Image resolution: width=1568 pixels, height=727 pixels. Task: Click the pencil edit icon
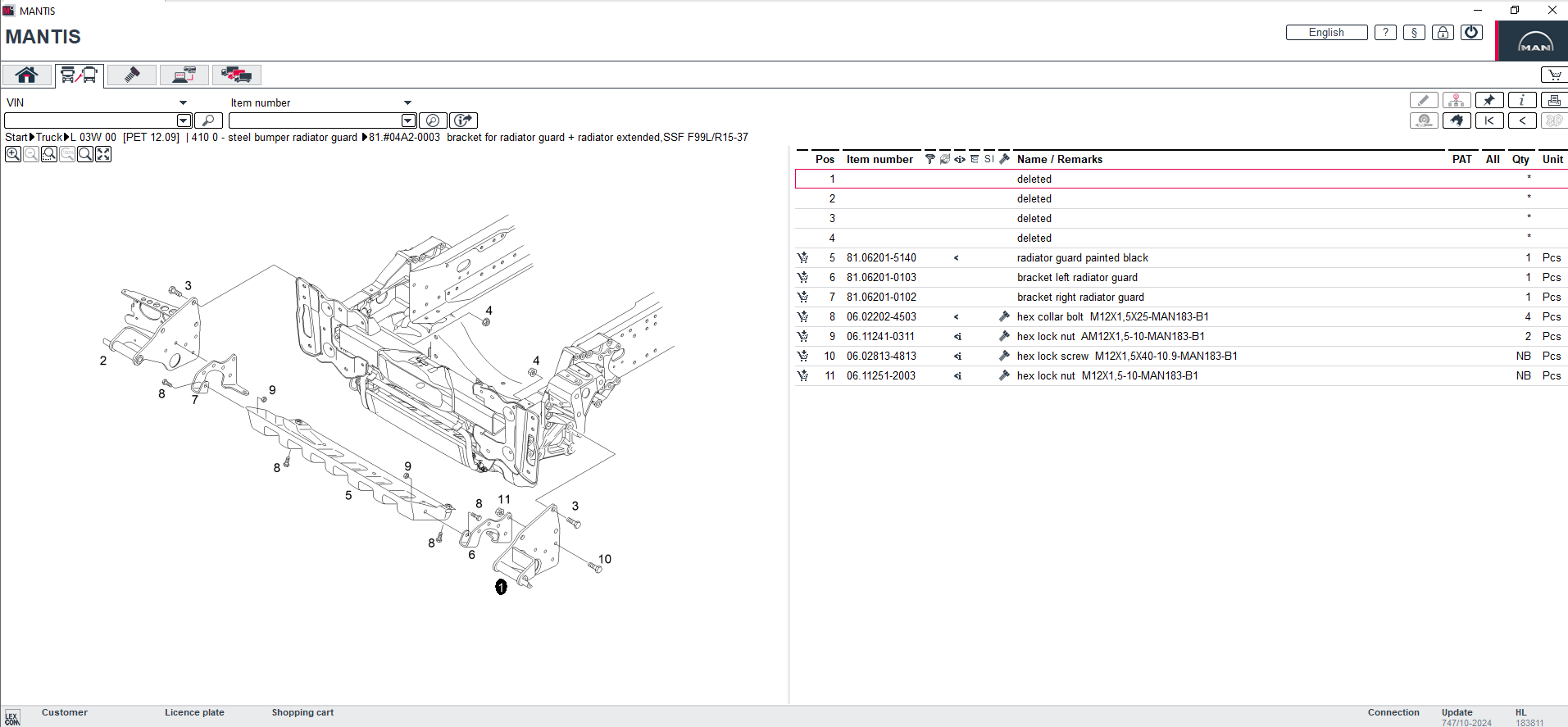1424,100
